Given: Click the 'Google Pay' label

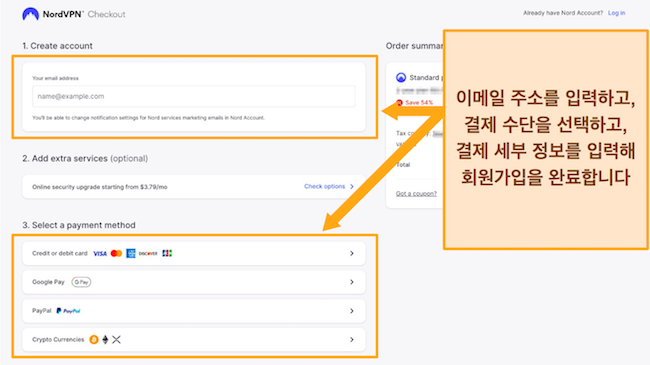Looking at the screenshot, I should click(x=49, y=282).
